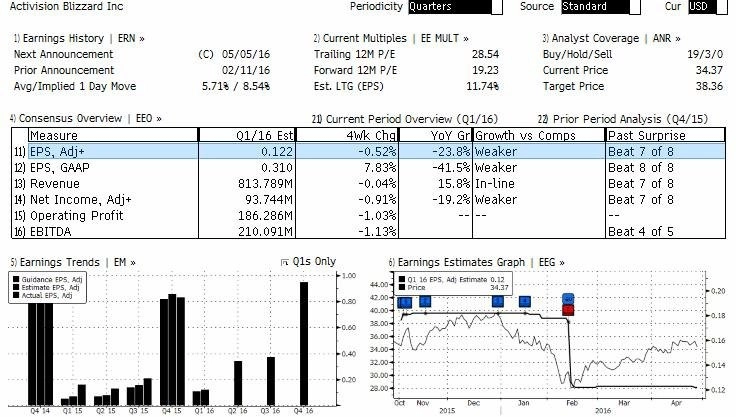Click first blue event marker above October
The image size is (736, 417).
pyautogui.click(x=404, y=302)
